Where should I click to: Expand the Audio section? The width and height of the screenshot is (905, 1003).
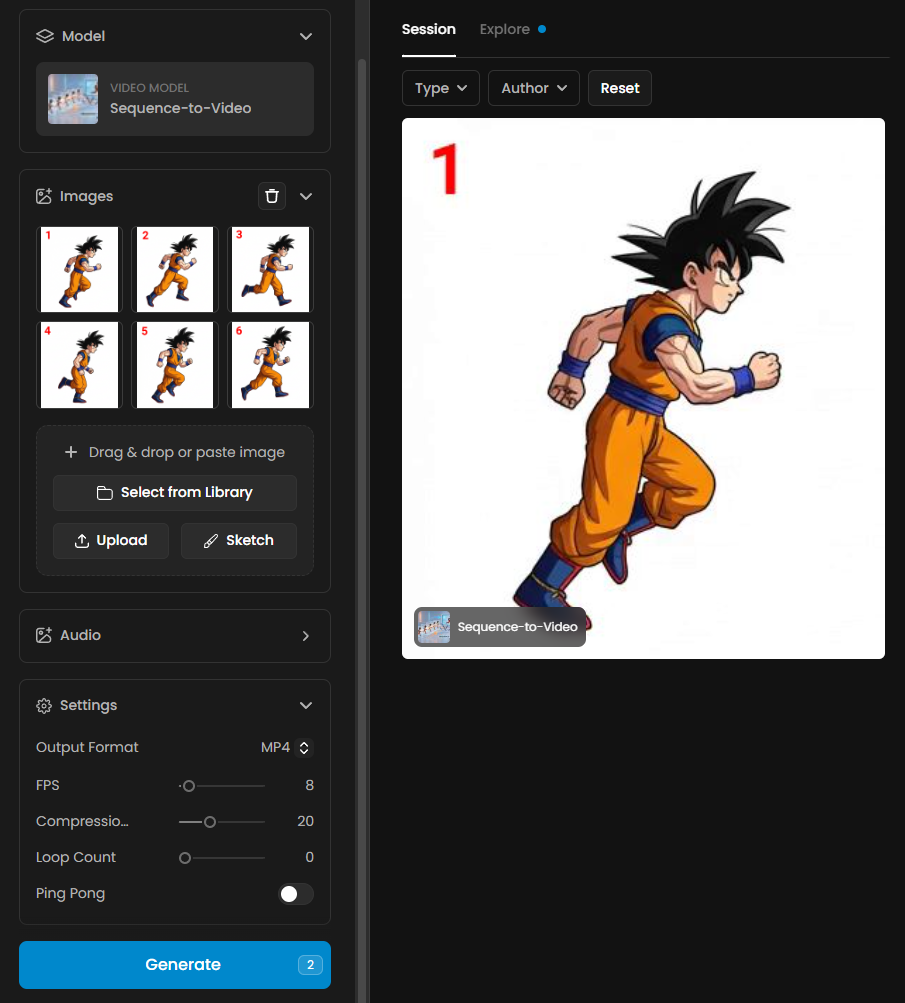(306, 636)
